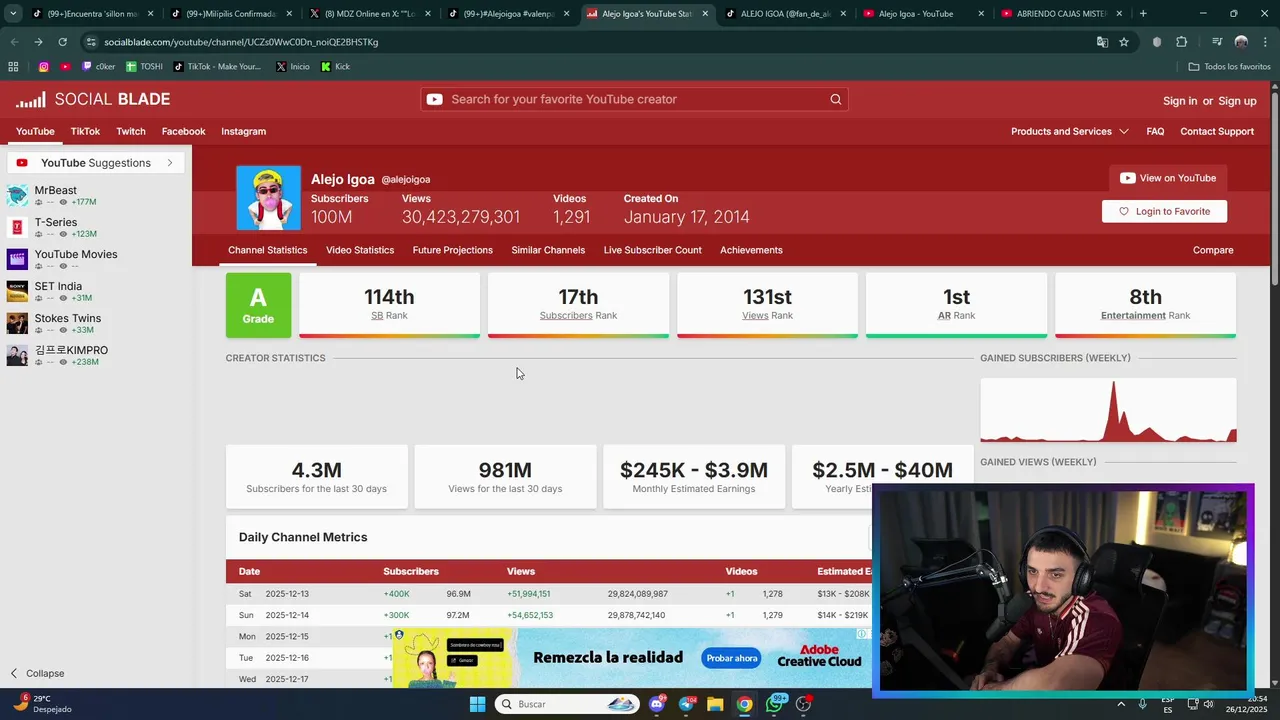Open the MrBeast suggestion avatar
Screen dimensions: 1280x720
[17, 196]
